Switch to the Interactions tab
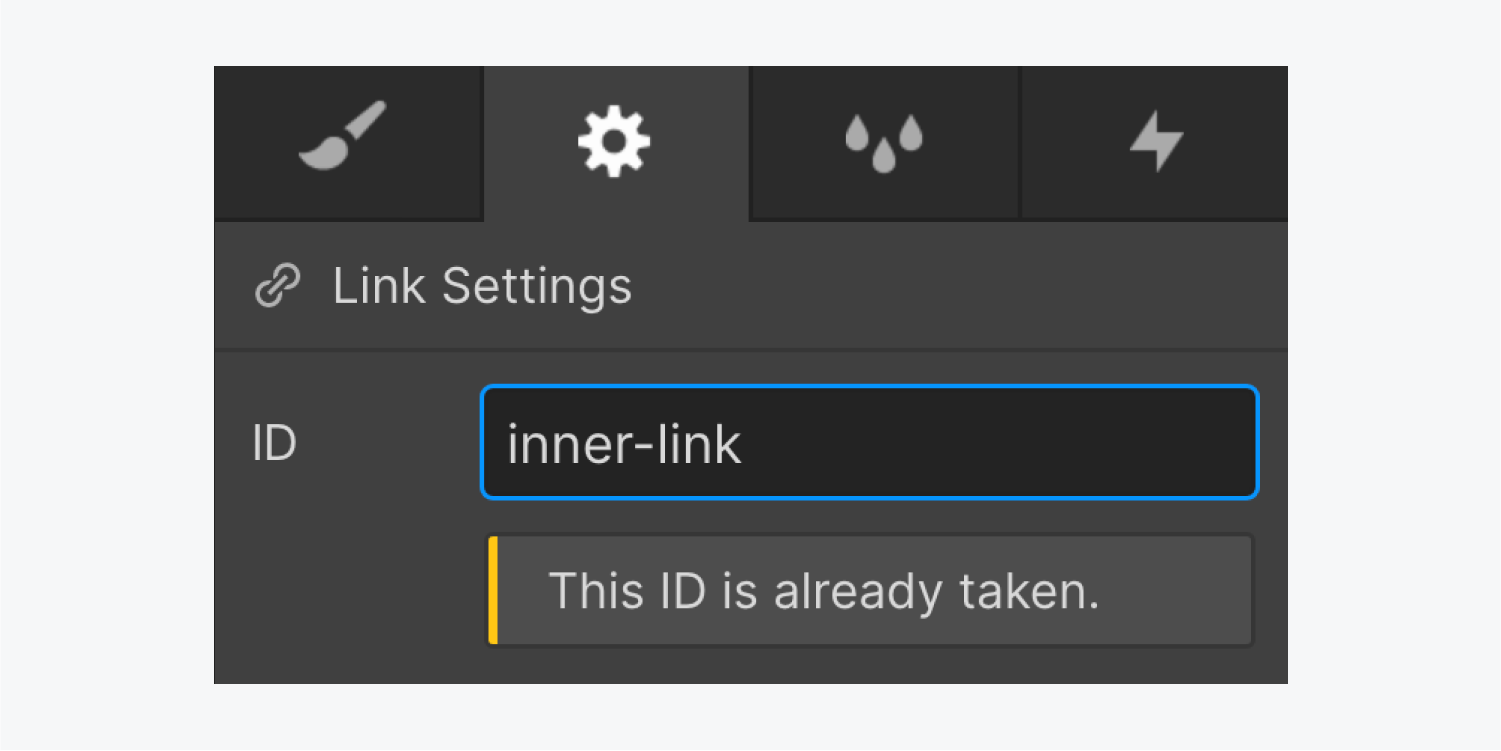The height and width of the screenshot is (751, 1501). tap(1155, 143)
